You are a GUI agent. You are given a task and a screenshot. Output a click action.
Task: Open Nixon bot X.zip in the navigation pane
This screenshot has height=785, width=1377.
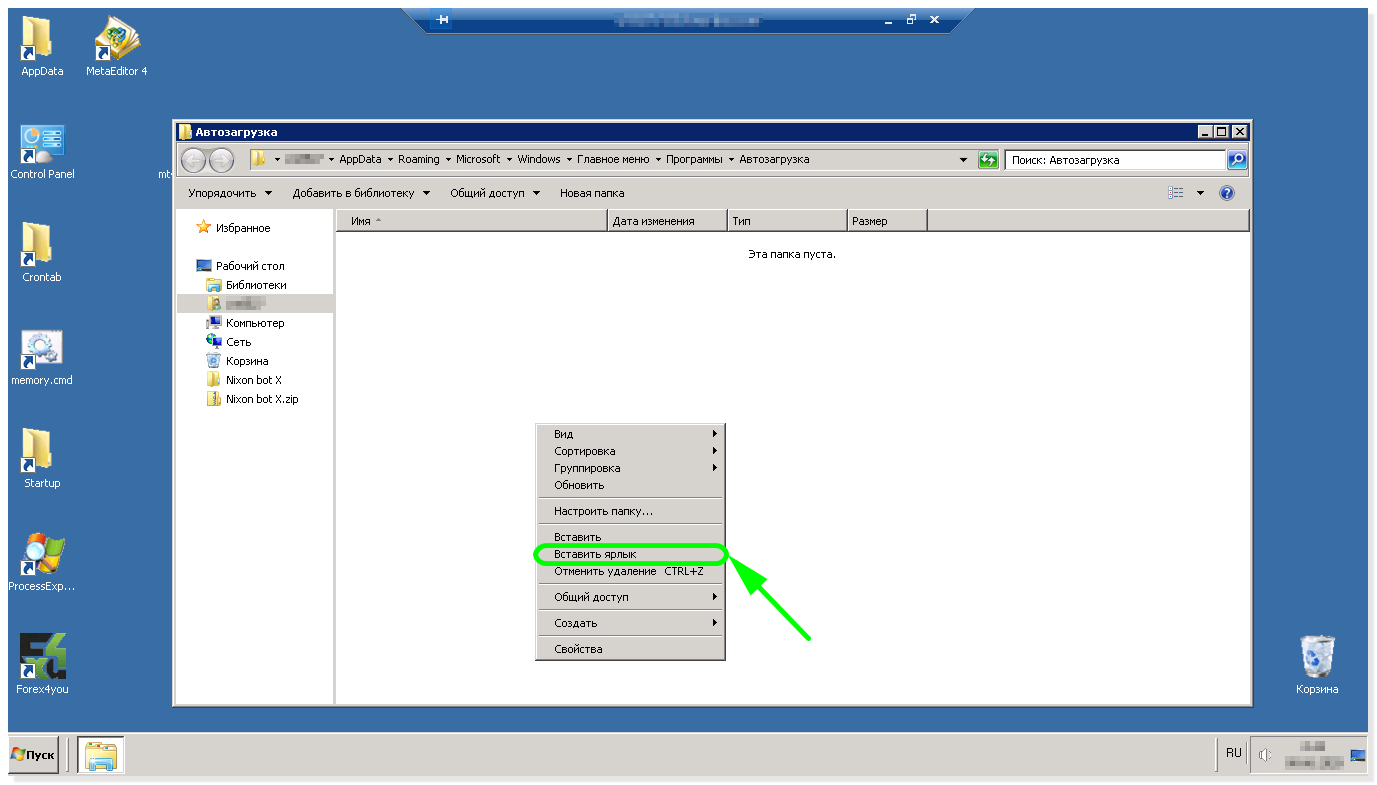tap(252, 399)
